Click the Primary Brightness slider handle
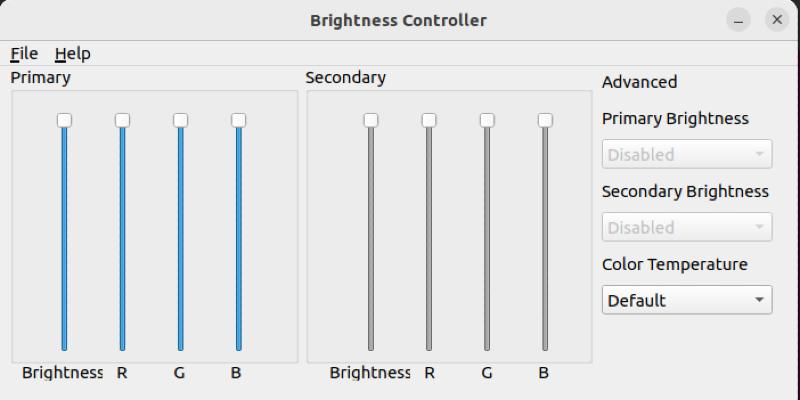 64,120
